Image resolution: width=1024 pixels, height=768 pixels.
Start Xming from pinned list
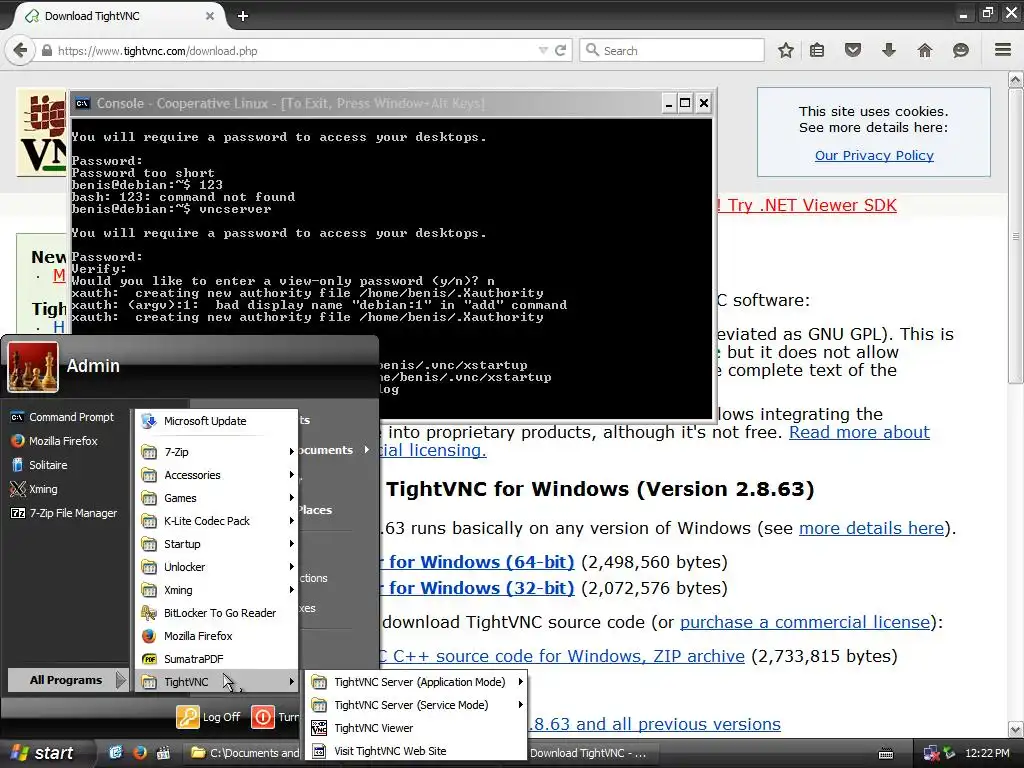coord(35,489)
